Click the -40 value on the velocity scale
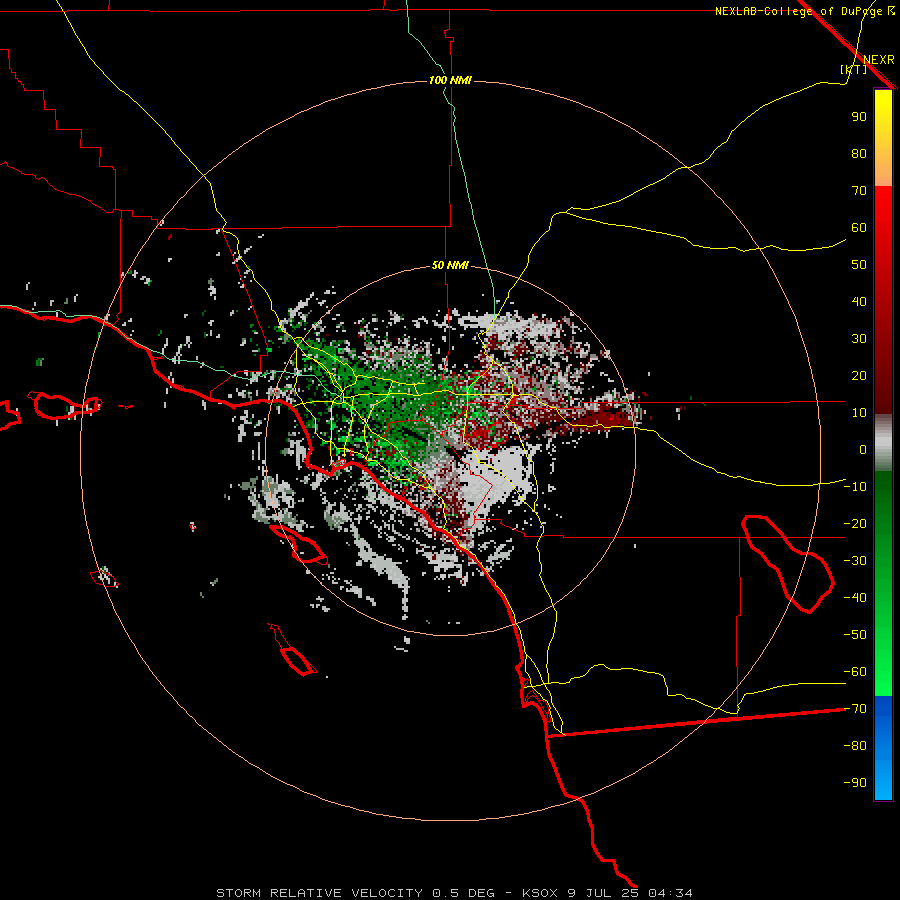The width and height of the screenshot is (900, 900). click(x=855, y=598)
